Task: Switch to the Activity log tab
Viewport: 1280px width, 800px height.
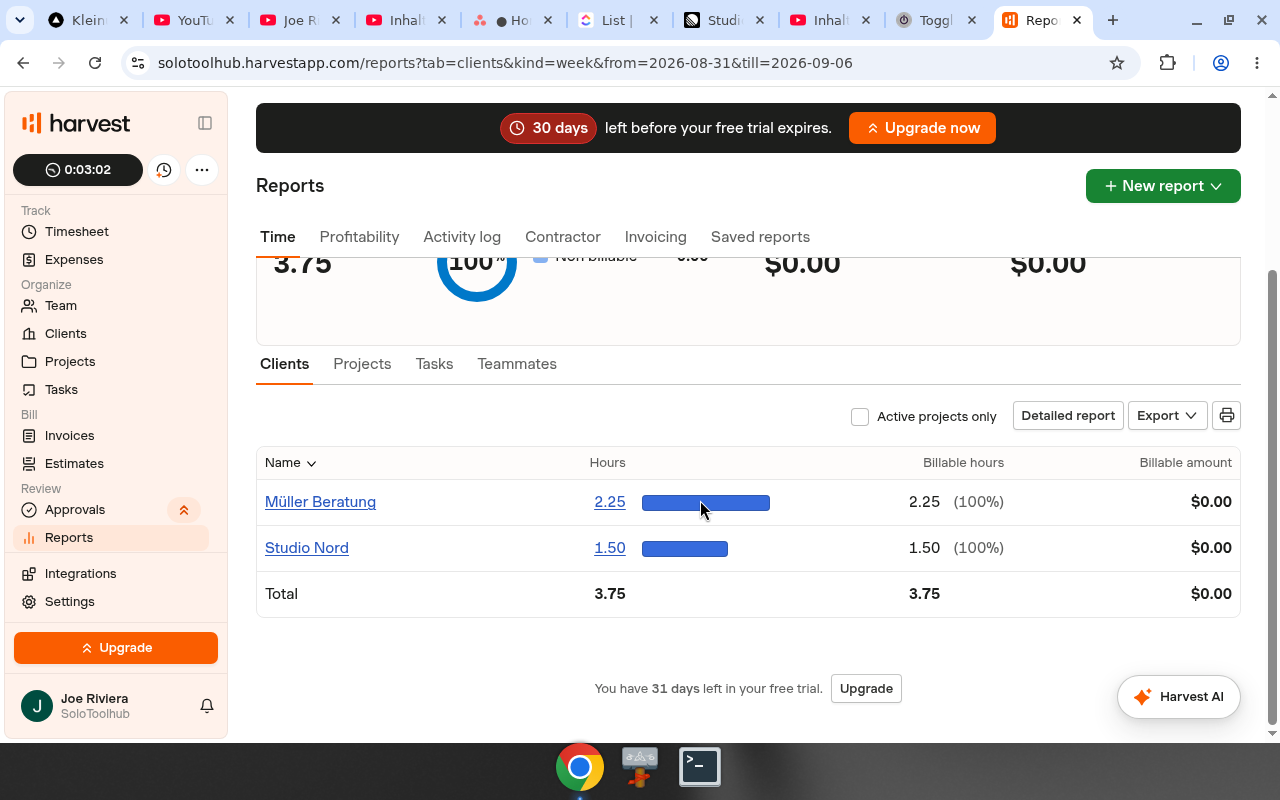Action: (462, 237)
